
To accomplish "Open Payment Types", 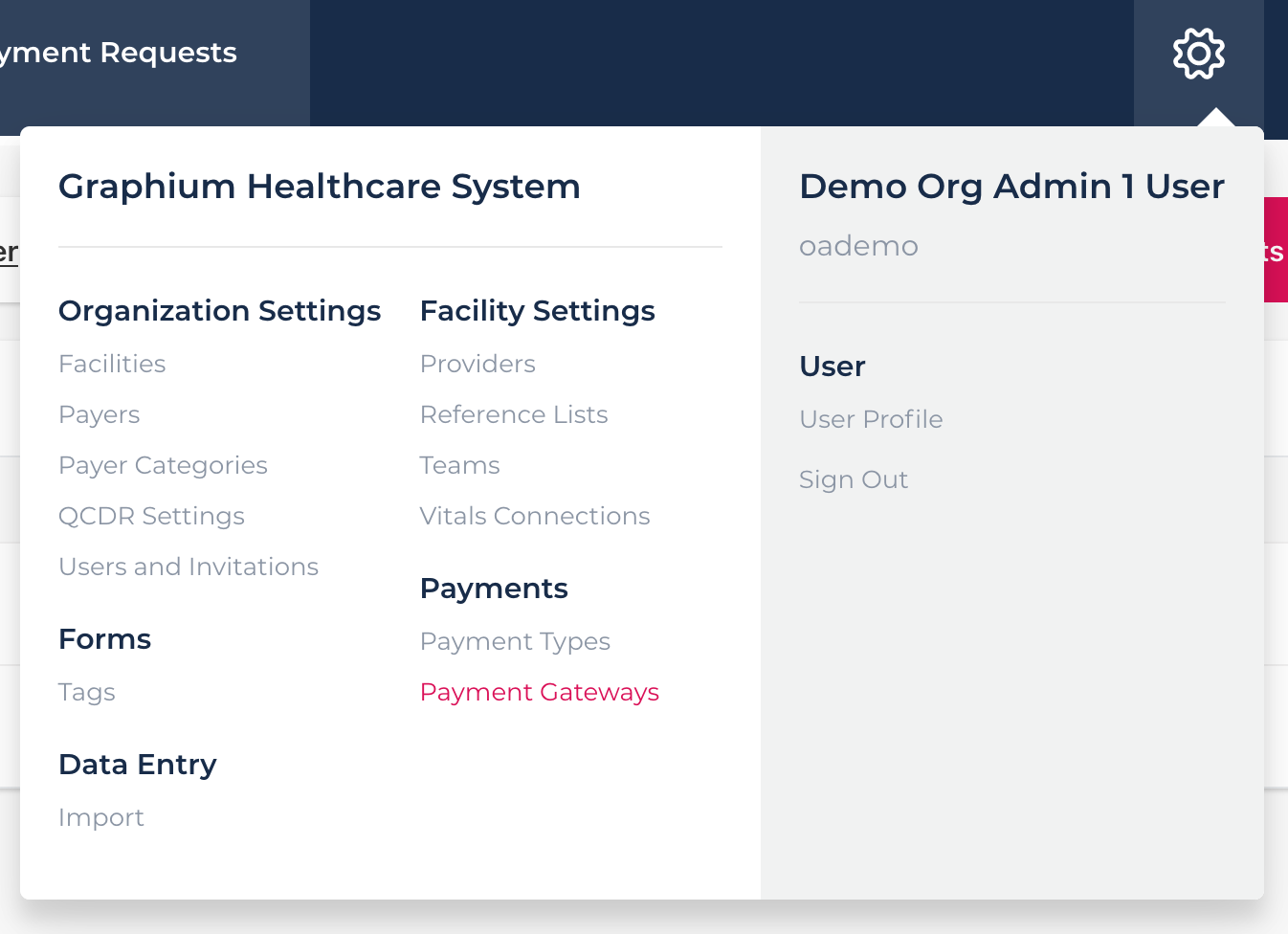I will 515,641.
